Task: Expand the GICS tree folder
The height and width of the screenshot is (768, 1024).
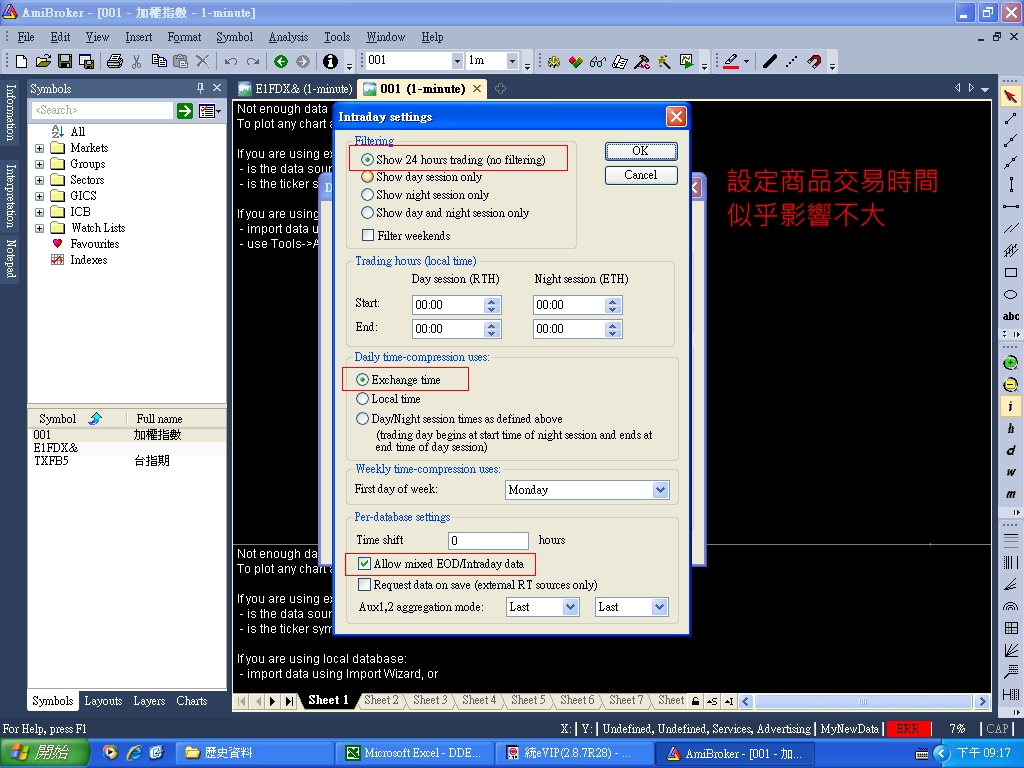Action: pyautogui.click(x=39, y=196)
